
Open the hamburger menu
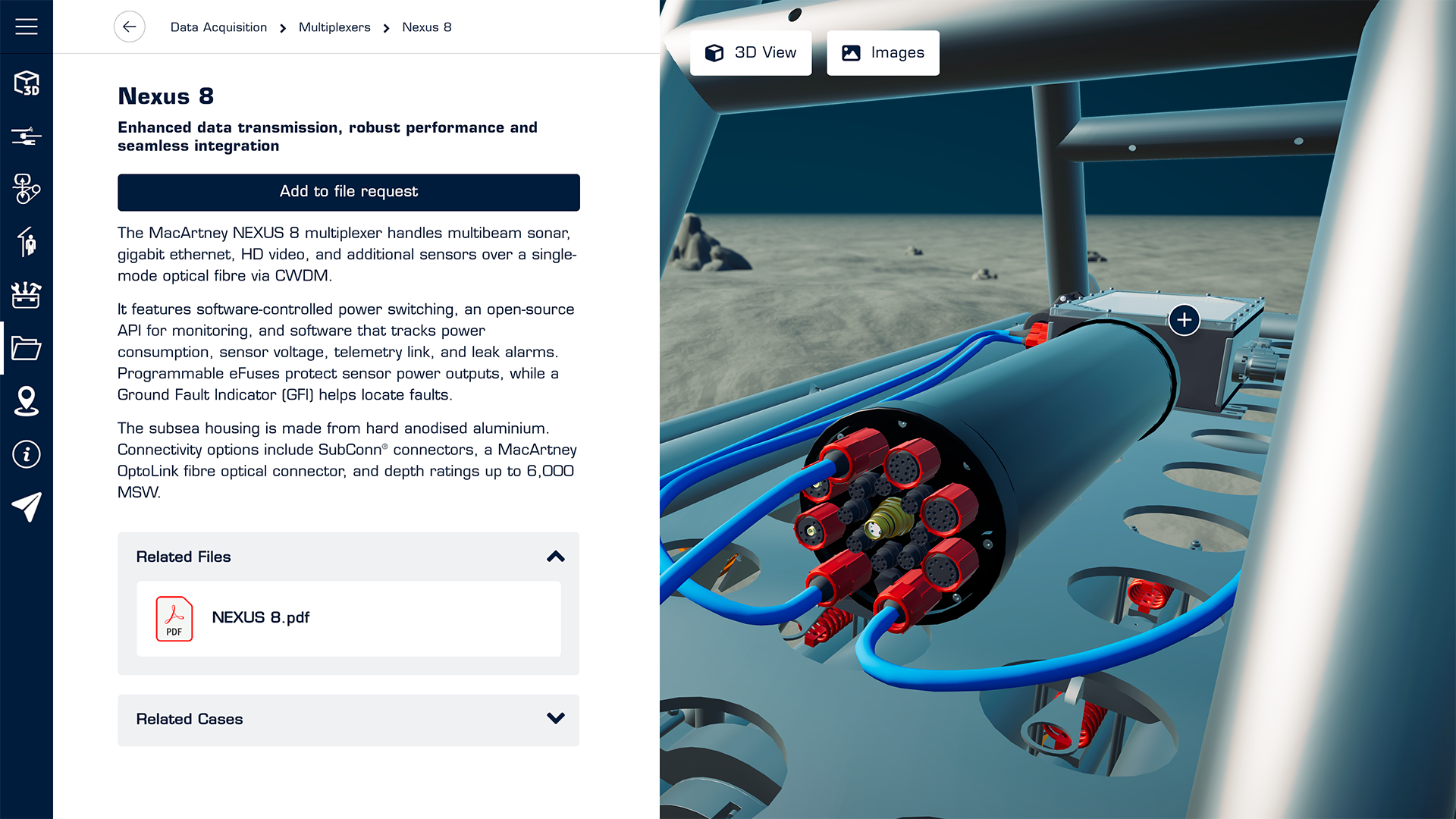[x=27, y=27]
